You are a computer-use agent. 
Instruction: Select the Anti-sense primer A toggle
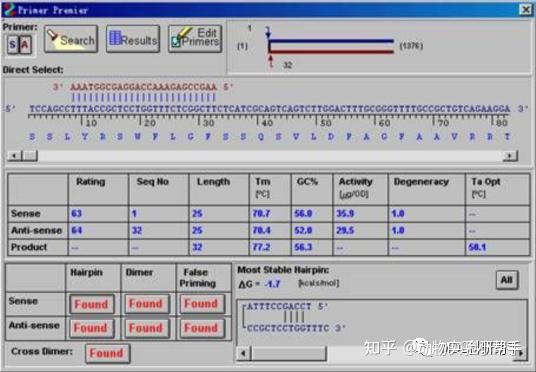click(25, 44)
